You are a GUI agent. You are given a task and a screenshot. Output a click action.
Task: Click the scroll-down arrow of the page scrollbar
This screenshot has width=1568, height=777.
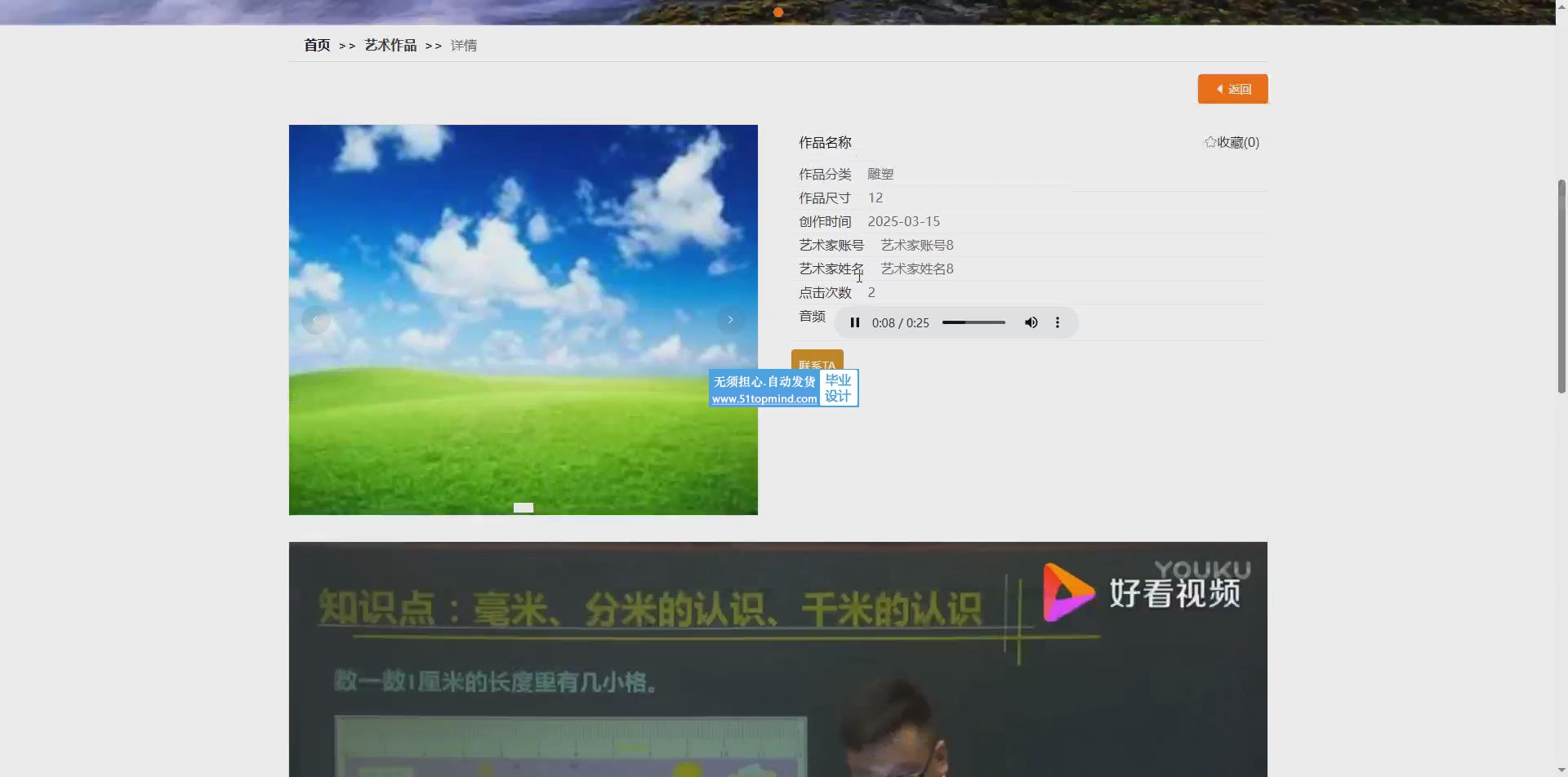click(x=1561, y=770)
